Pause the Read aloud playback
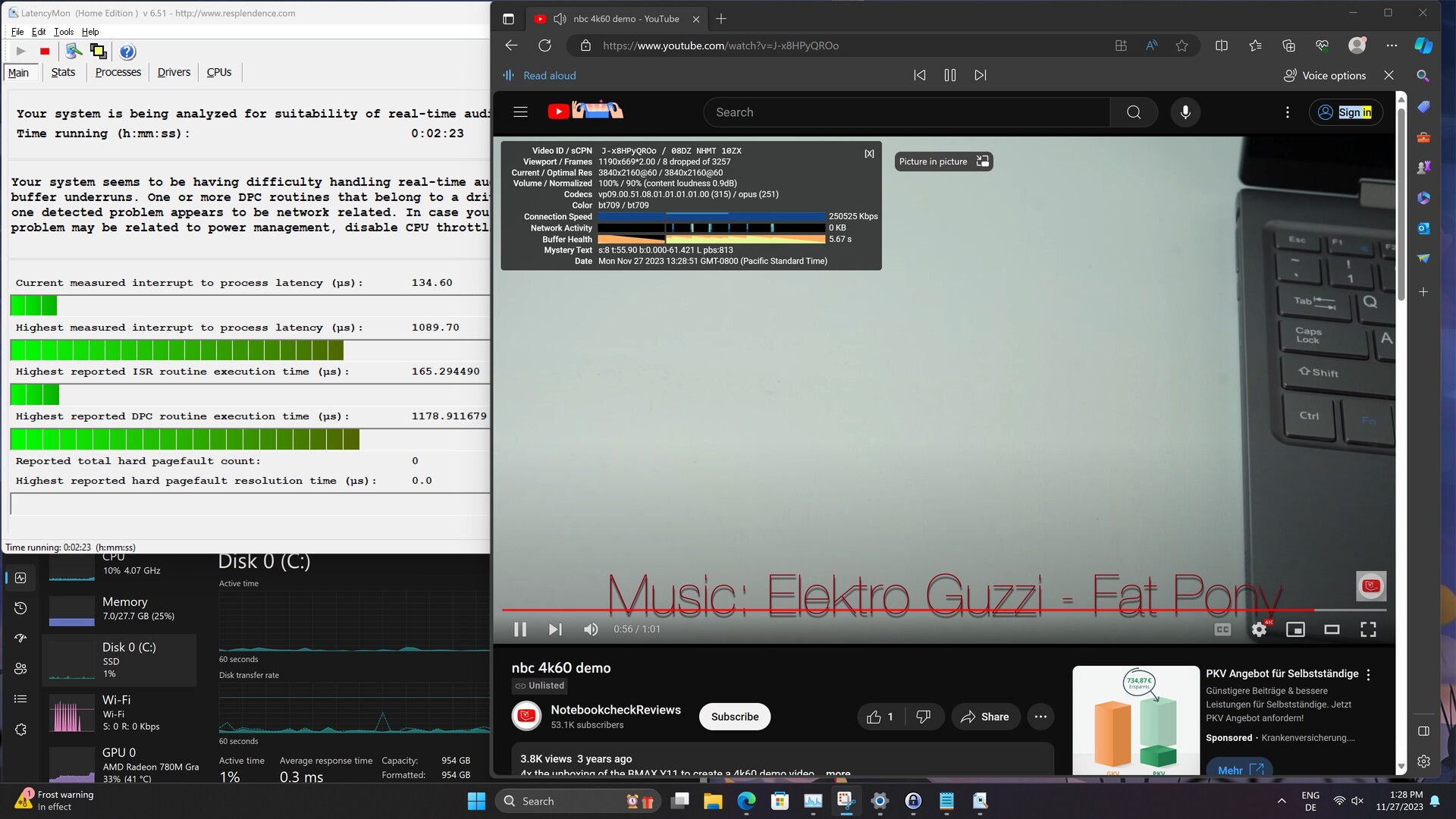Viewport: 1456px width, 819px height. pos(949,75)
